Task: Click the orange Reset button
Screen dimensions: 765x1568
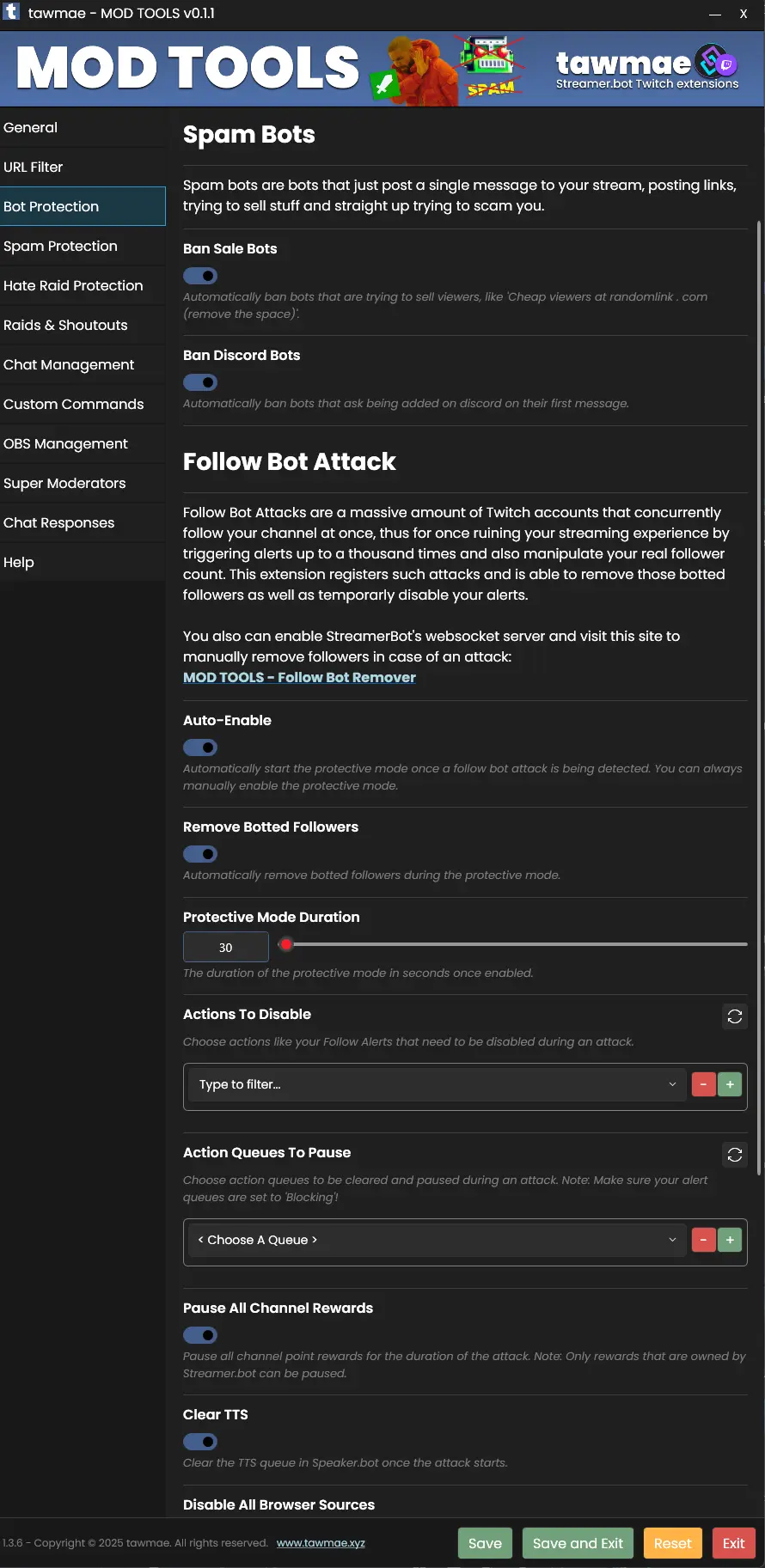Action: pos(672,1543)
